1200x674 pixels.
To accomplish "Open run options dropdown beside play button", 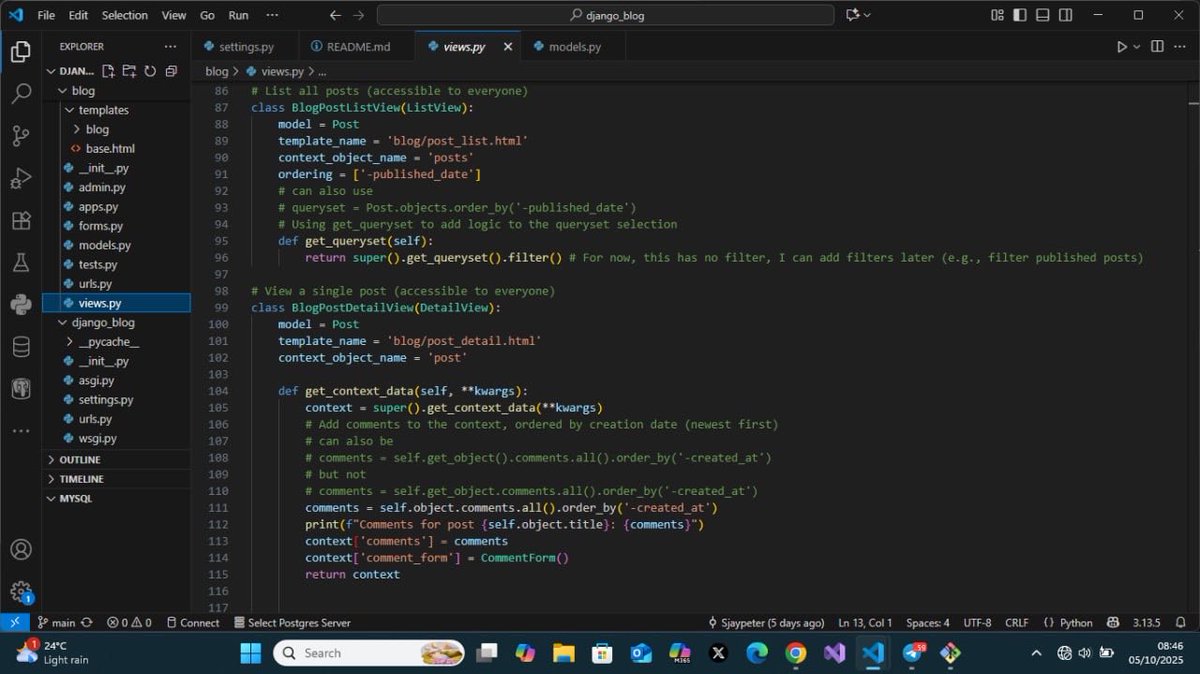I will [x=1137, y=47].
